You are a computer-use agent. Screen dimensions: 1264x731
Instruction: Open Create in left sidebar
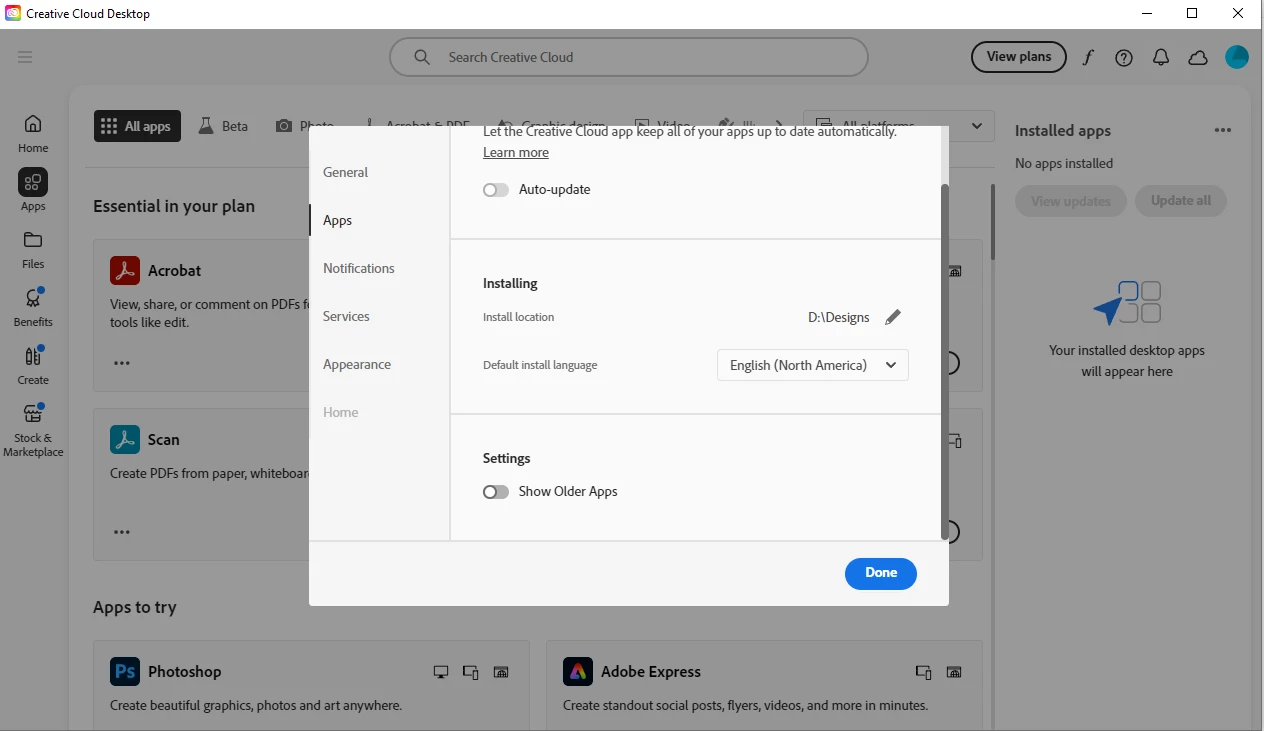tap(33, 365)
